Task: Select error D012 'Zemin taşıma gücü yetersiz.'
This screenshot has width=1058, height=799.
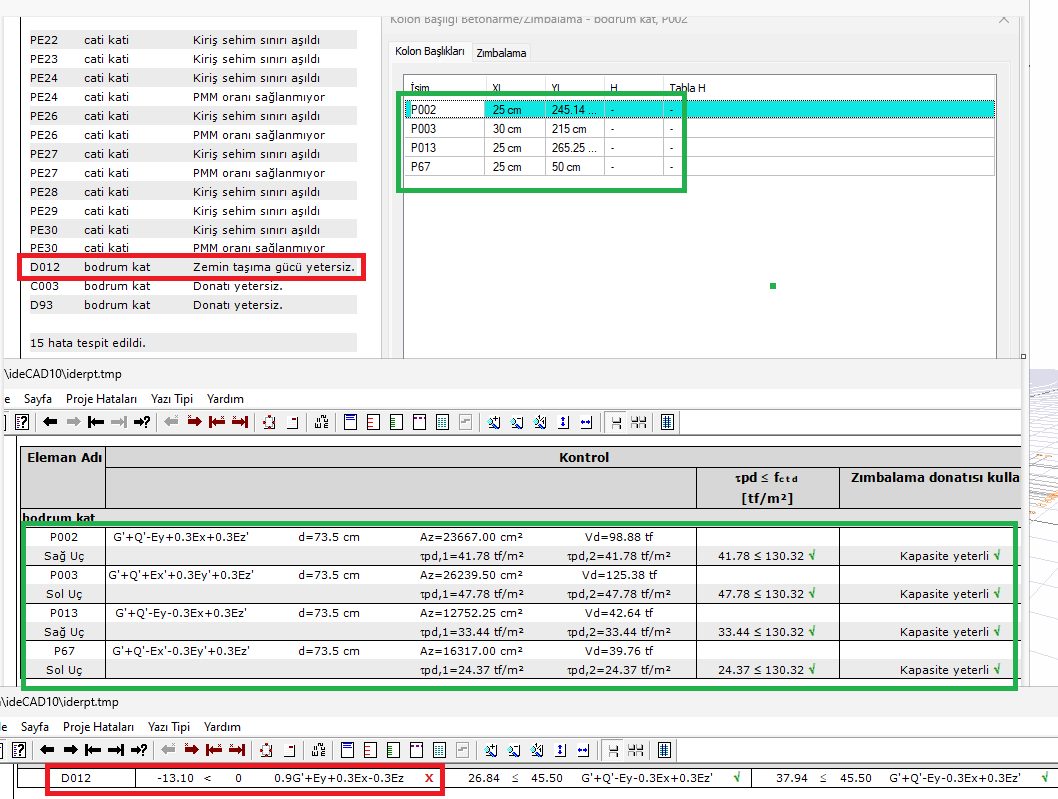Action: [x=192, y=267]
